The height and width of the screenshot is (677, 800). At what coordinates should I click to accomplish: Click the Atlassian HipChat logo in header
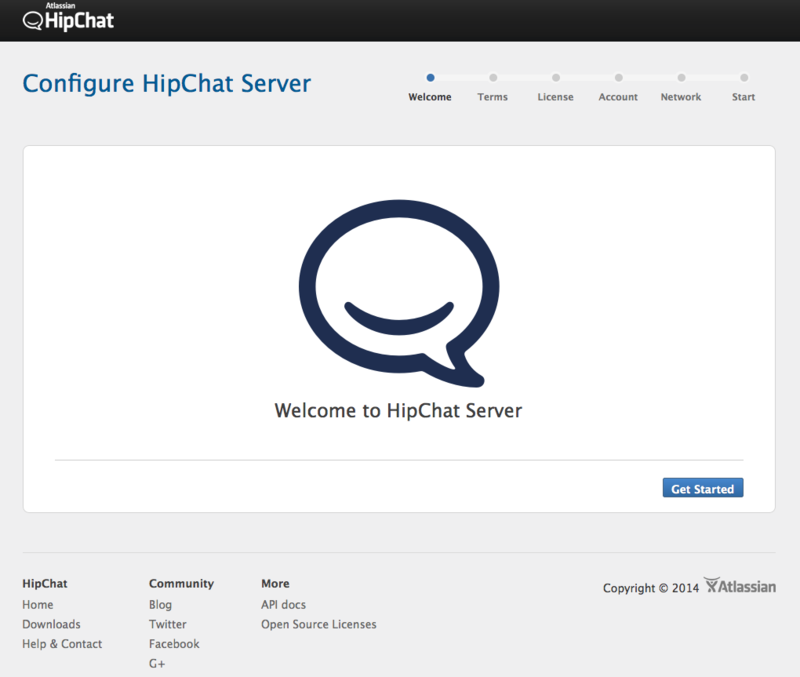tap(68, 17)
